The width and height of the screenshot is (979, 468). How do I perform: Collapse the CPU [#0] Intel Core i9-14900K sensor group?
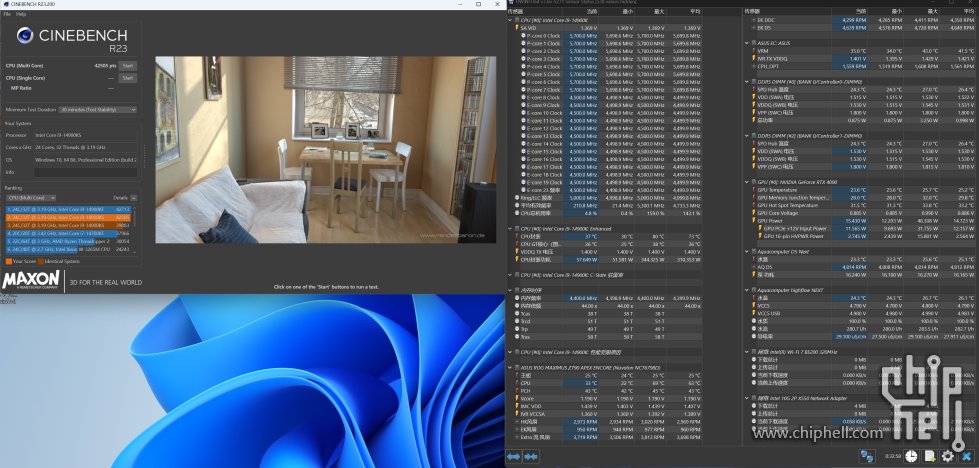510,21
